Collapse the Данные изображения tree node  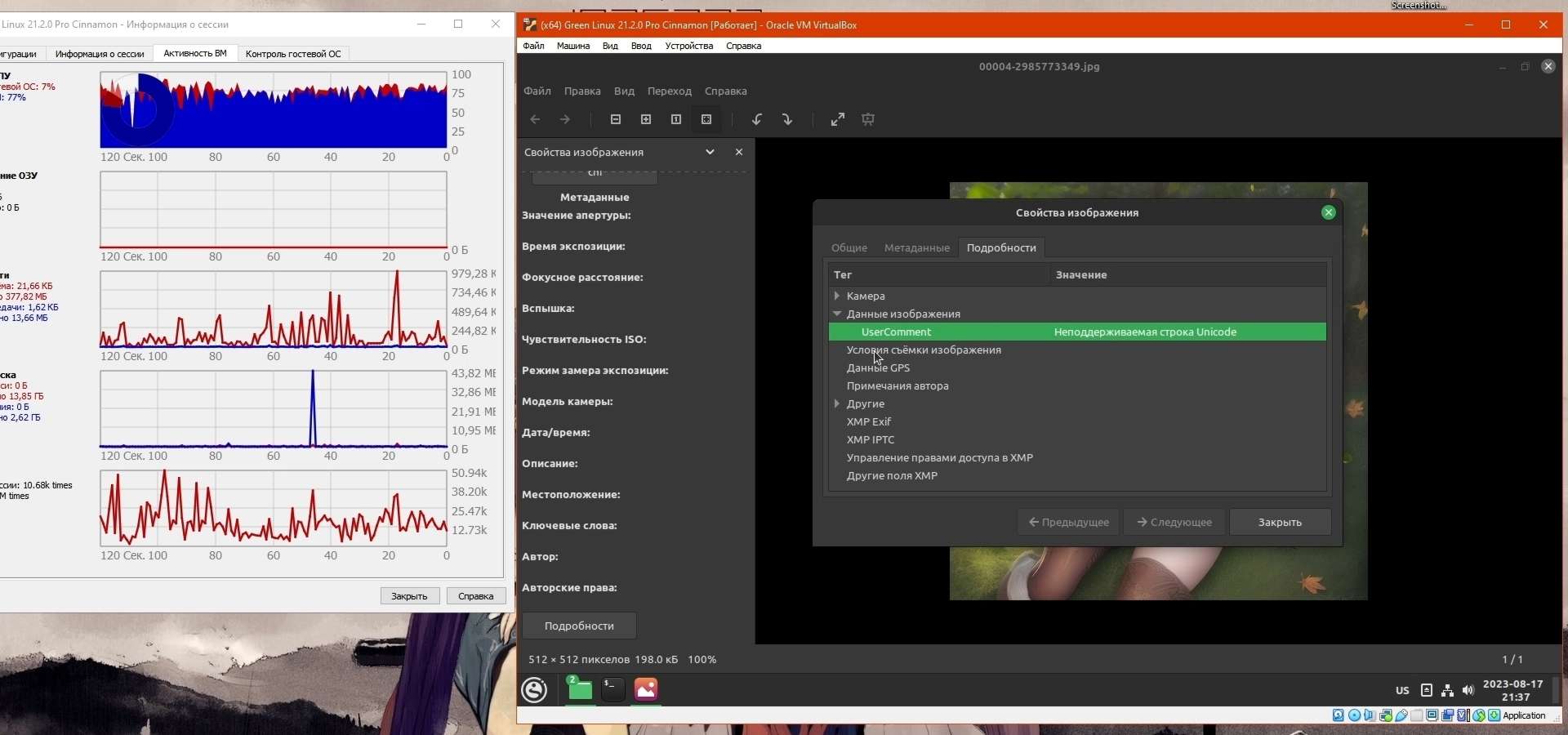[837, 314]
